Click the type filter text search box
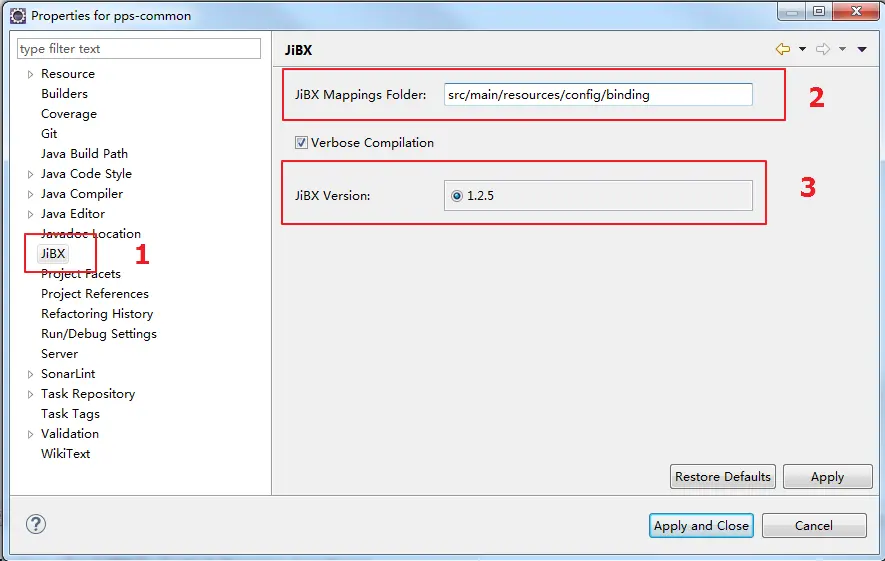 (x=139, y=49)
